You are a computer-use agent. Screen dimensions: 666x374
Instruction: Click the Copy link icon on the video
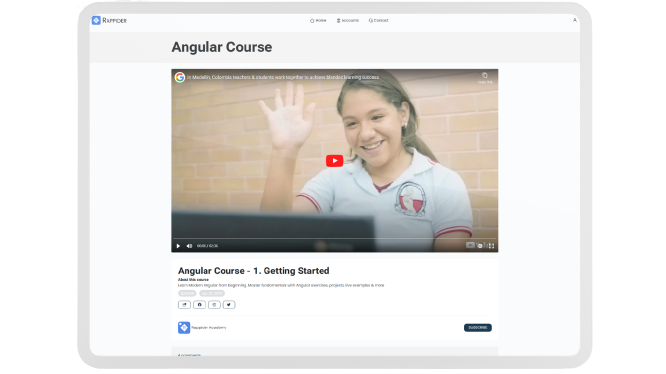pyautogui.click(x=485, y=77)
